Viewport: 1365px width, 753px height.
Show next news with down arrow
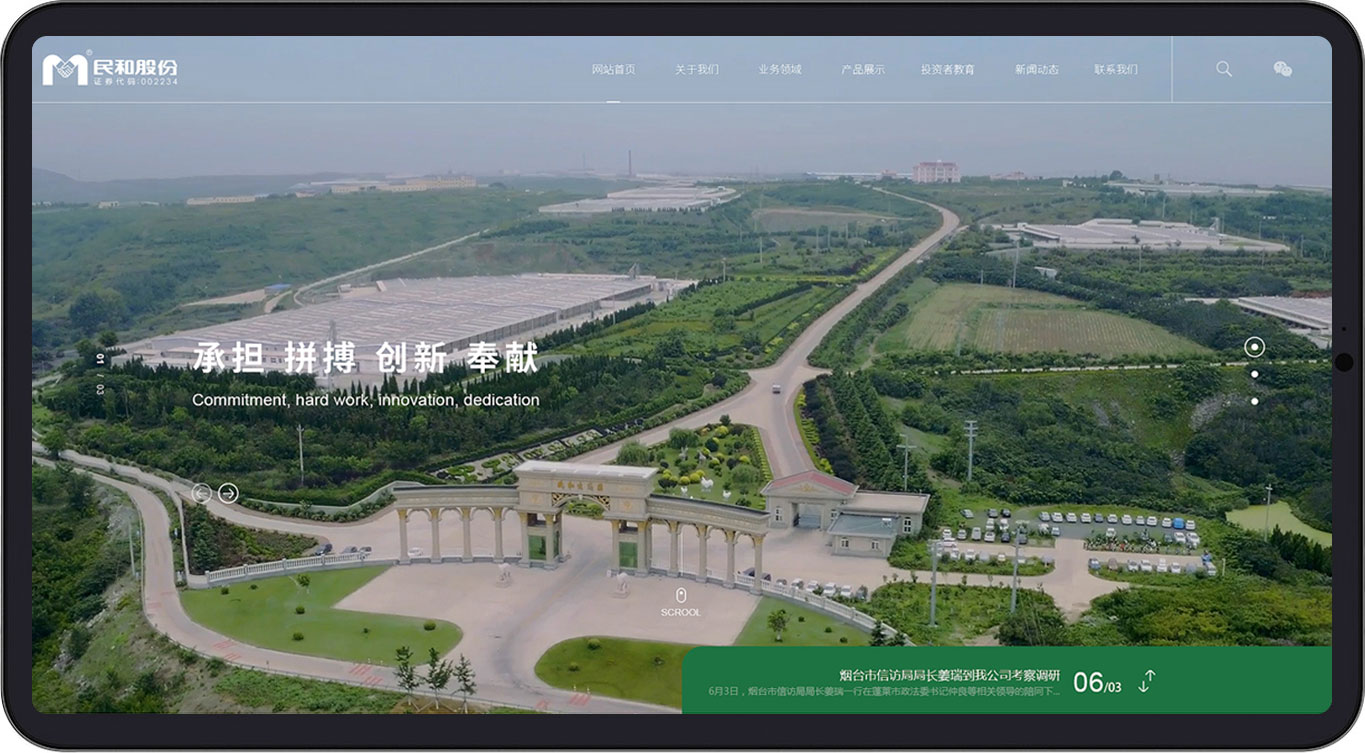[x=1144, y=686]
